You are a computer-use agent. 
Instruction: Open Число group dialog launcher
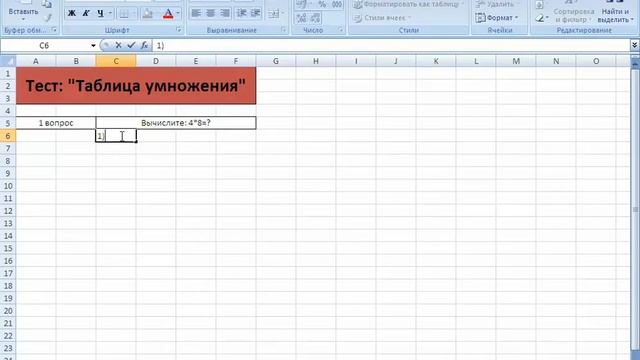point(340,30)
